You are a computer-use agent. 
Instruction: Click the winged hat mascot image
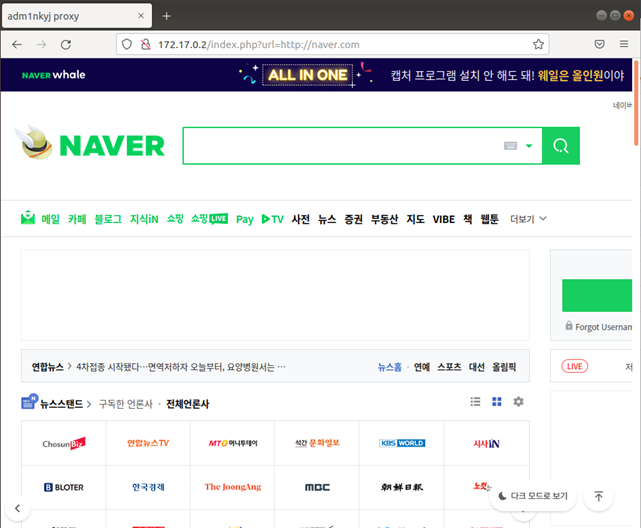pyautogui.click(x=34, y=142)
